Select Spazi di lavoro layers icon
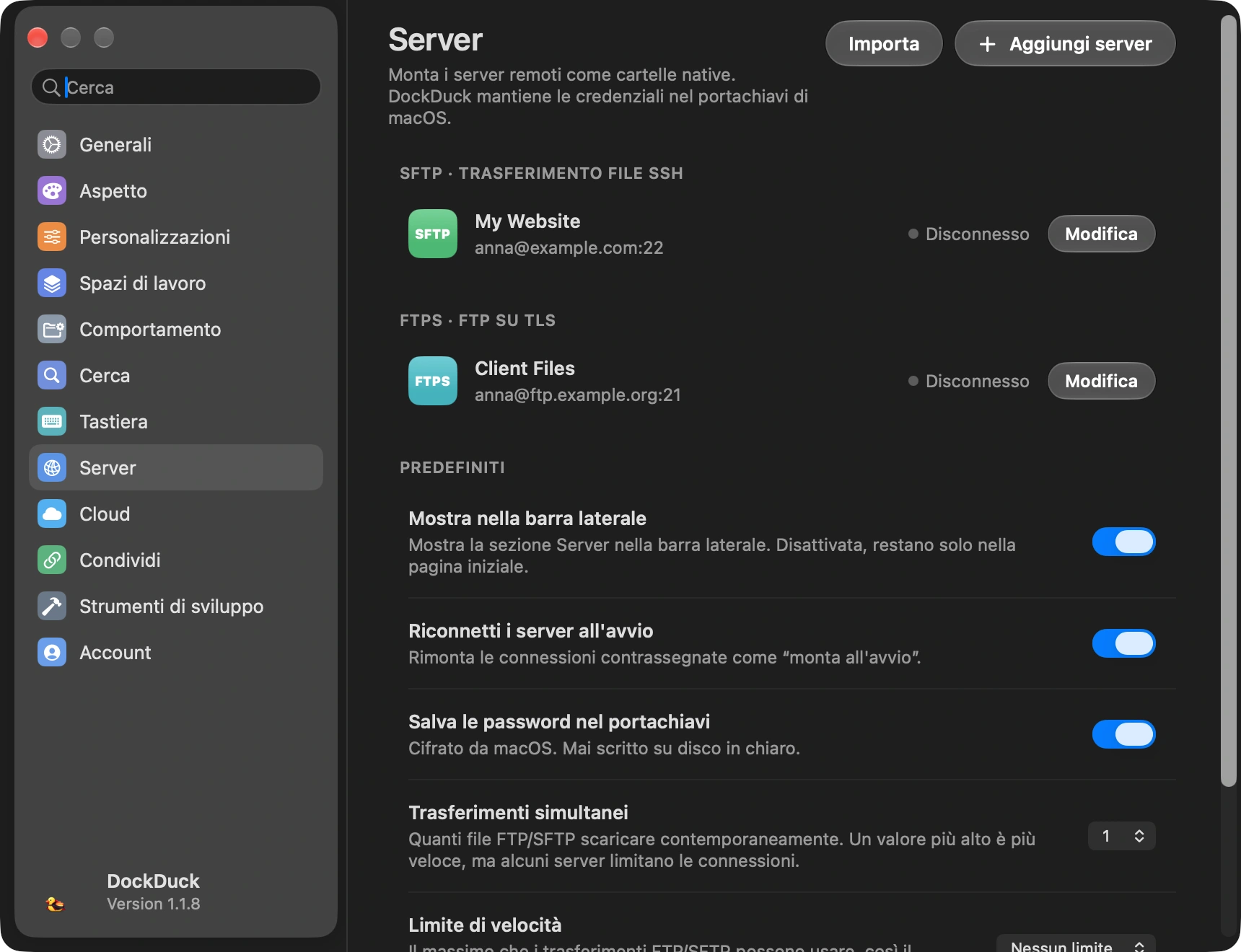 pos(52,283)
